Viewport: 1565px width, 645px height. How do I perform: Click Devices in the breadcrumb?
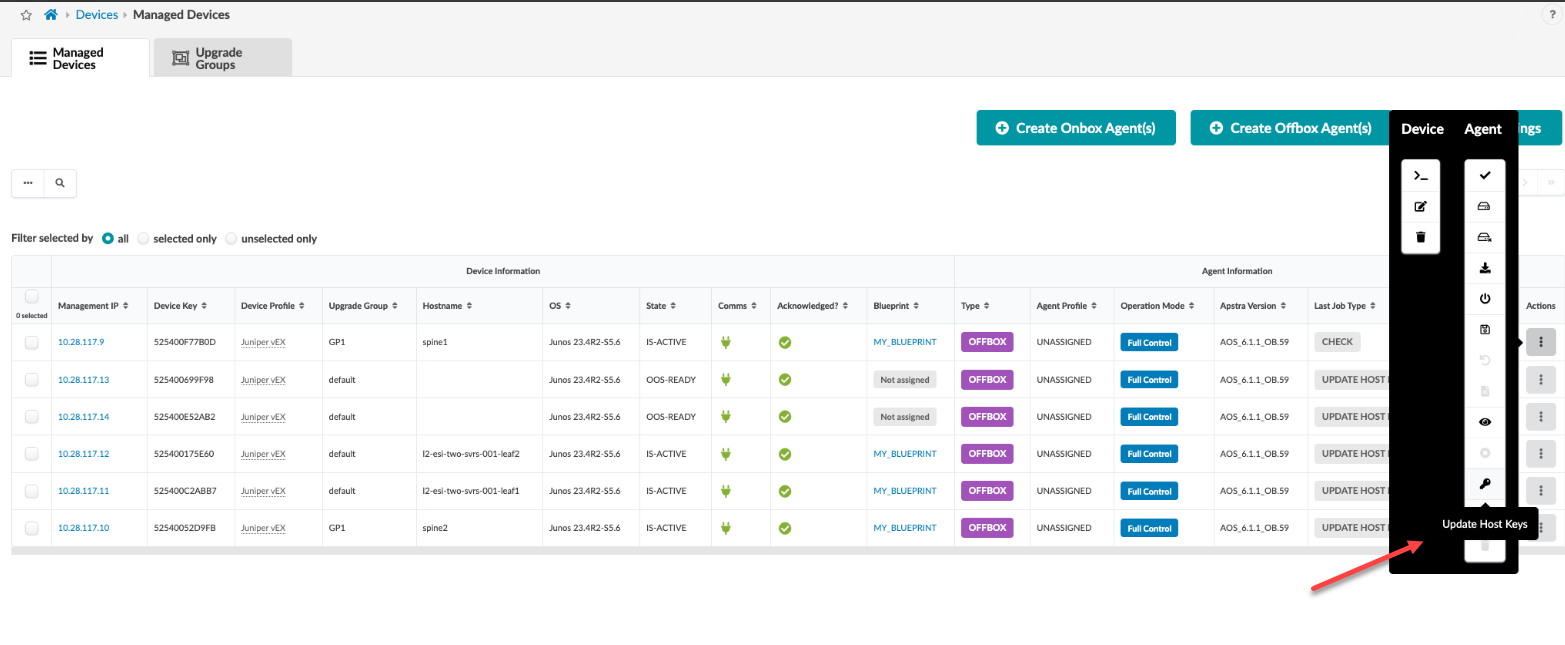coord(97,15)
